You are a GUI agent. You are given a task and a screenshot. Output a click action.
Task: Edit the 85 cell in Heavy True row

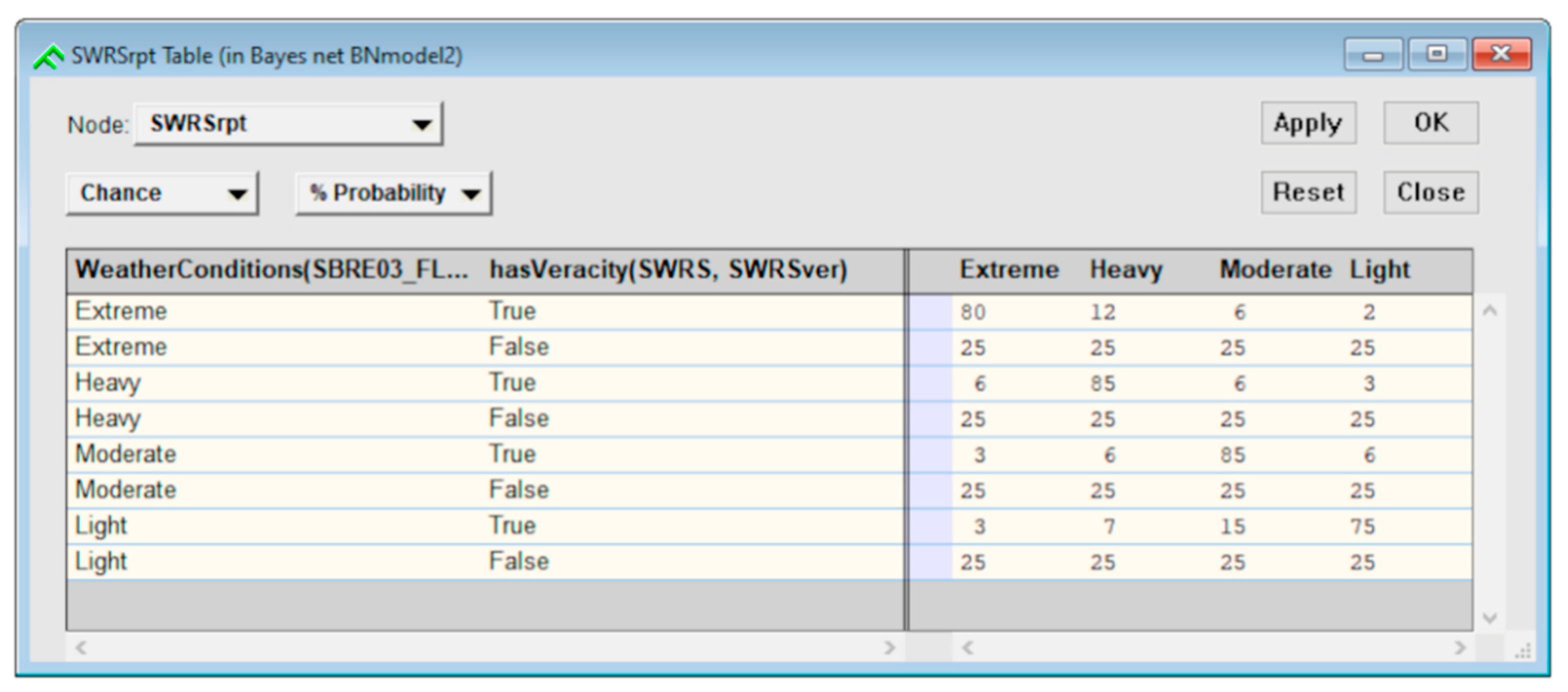pyautogui.click(x=1102, y=383)
